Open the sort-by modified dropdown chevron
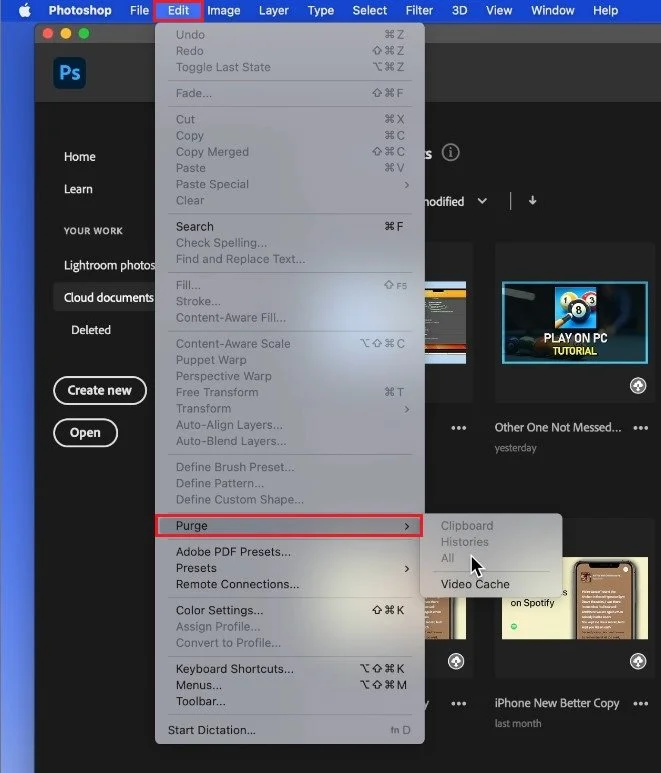661x773 pixels. coord(482,201)
